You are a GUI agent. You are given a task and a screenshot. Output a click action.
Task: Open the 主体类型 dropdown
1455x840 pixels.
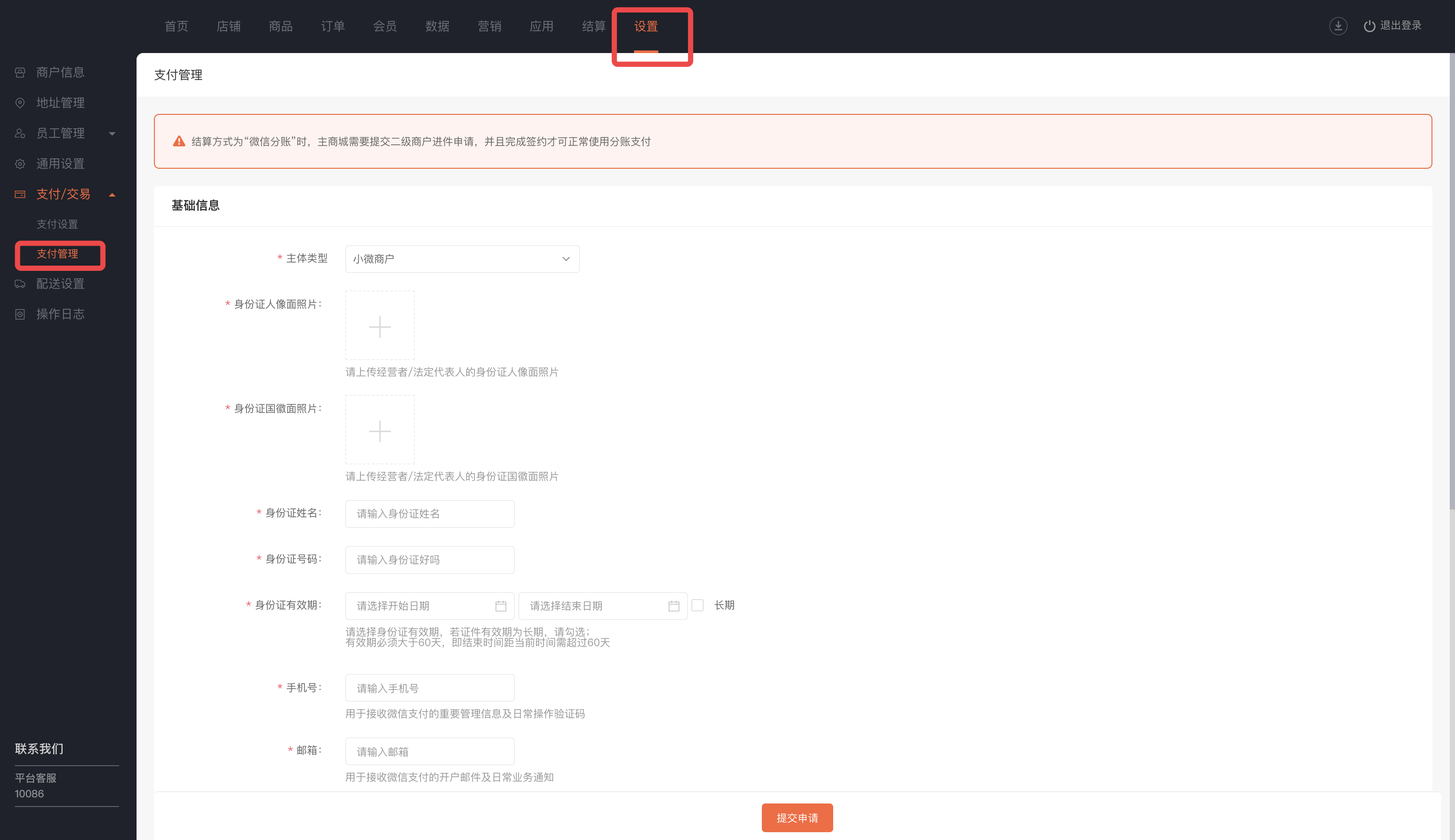point(462,259)
